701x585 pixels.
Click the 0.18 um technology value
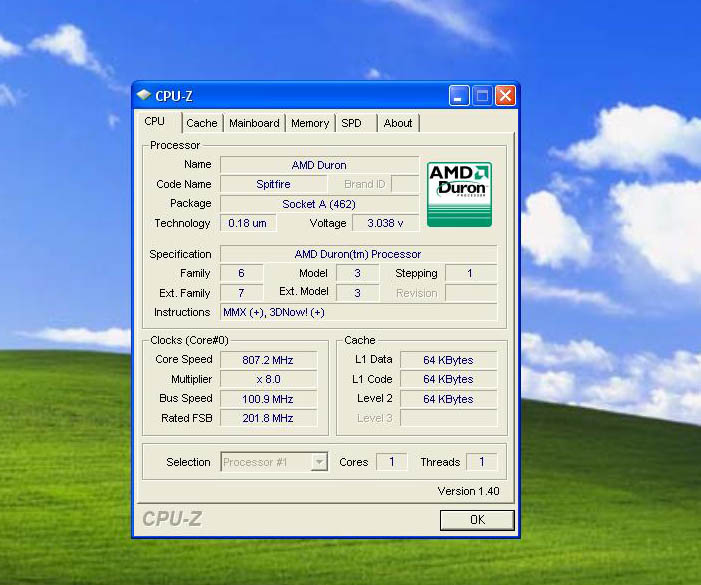point(248,223)
